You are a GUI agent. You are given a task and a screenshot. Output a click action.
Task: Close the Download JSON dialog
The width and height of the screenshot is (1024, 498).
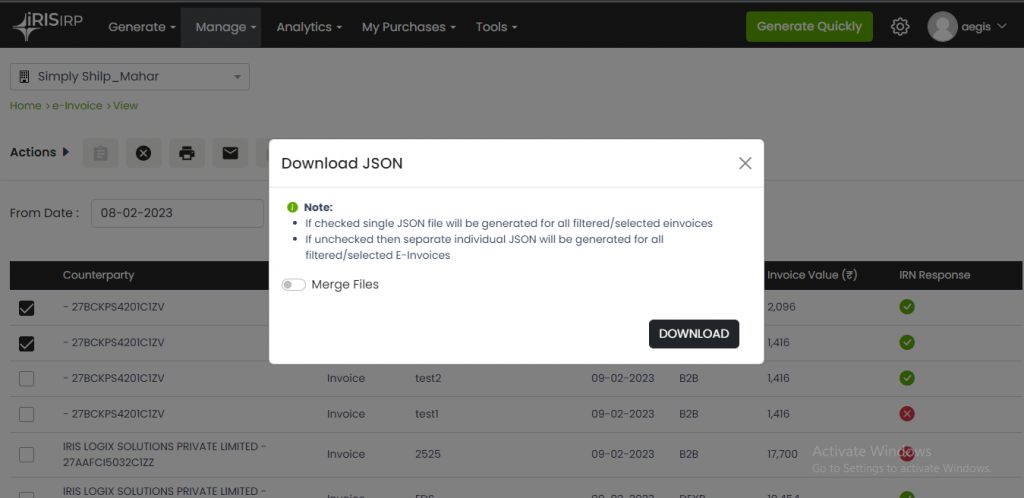coord(745,163)
